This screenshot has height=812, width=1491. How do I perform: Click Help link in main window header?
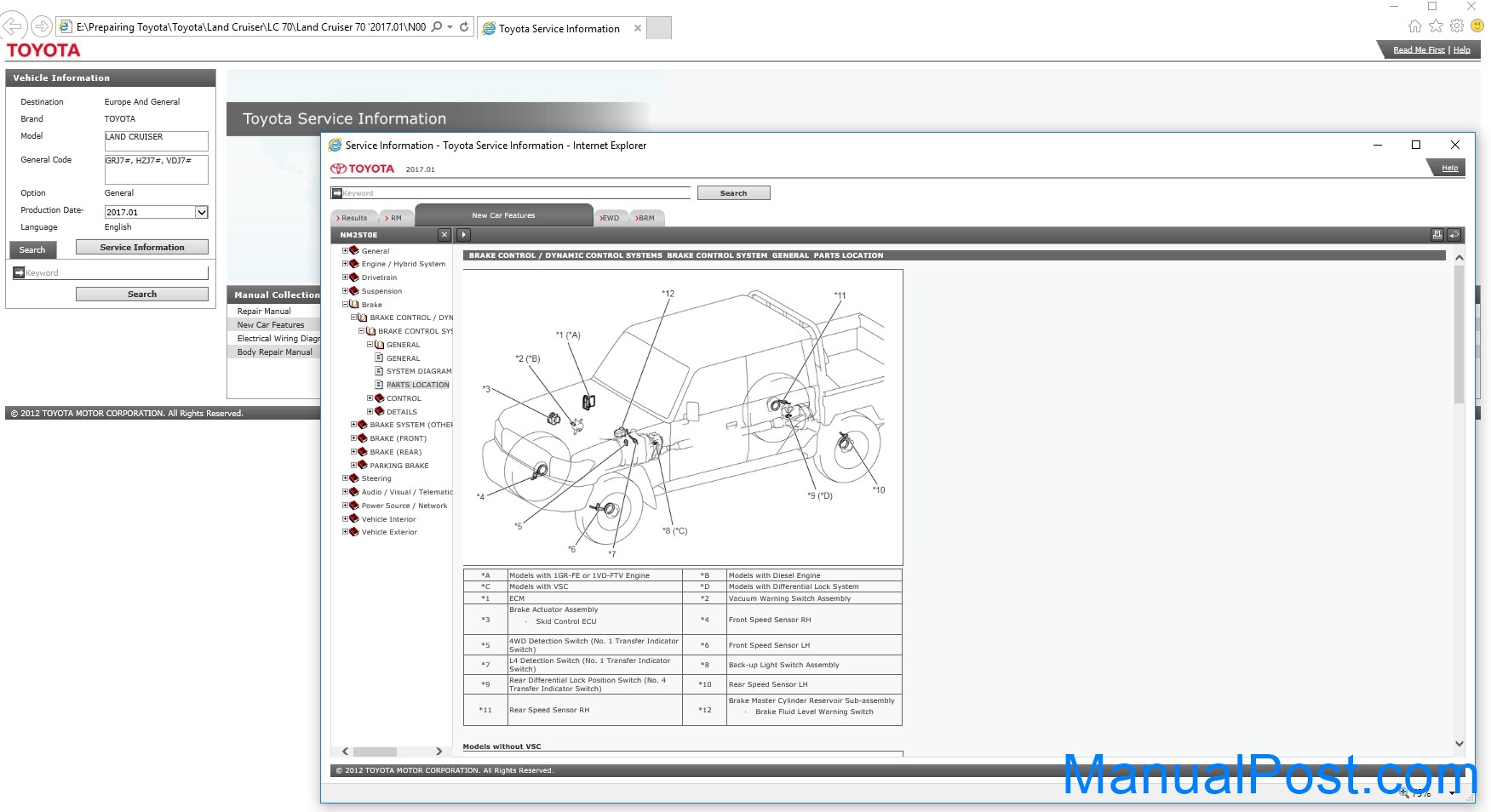point(1462,50)
